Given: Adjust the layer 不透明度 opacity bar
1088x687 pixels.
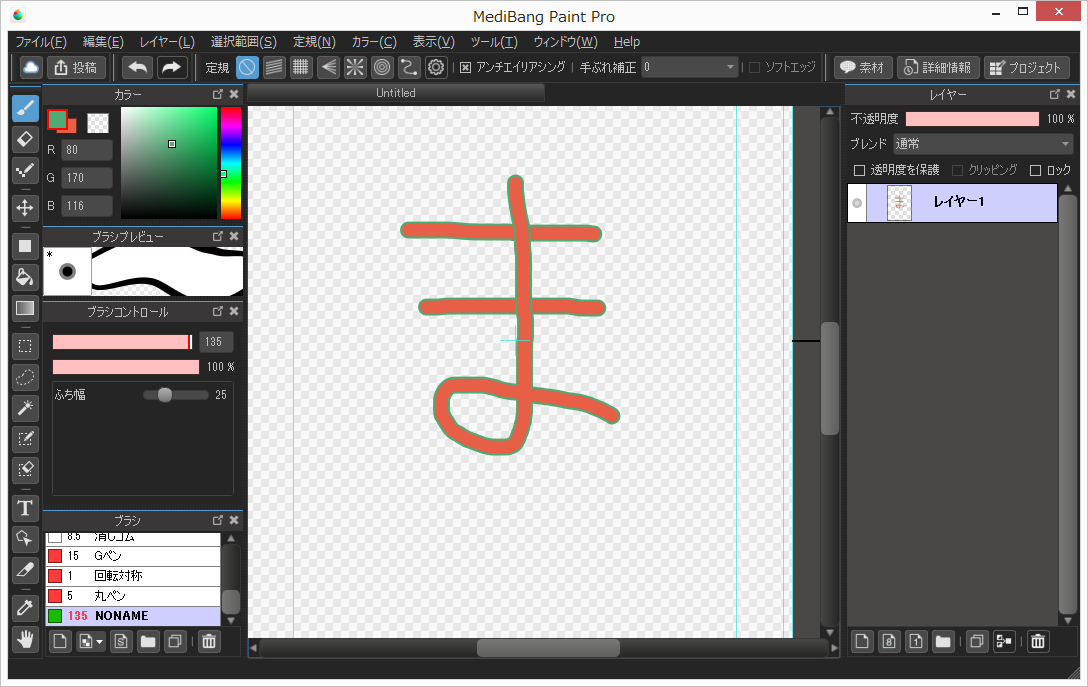Looking at the screenshot, I should click(972, 119).
